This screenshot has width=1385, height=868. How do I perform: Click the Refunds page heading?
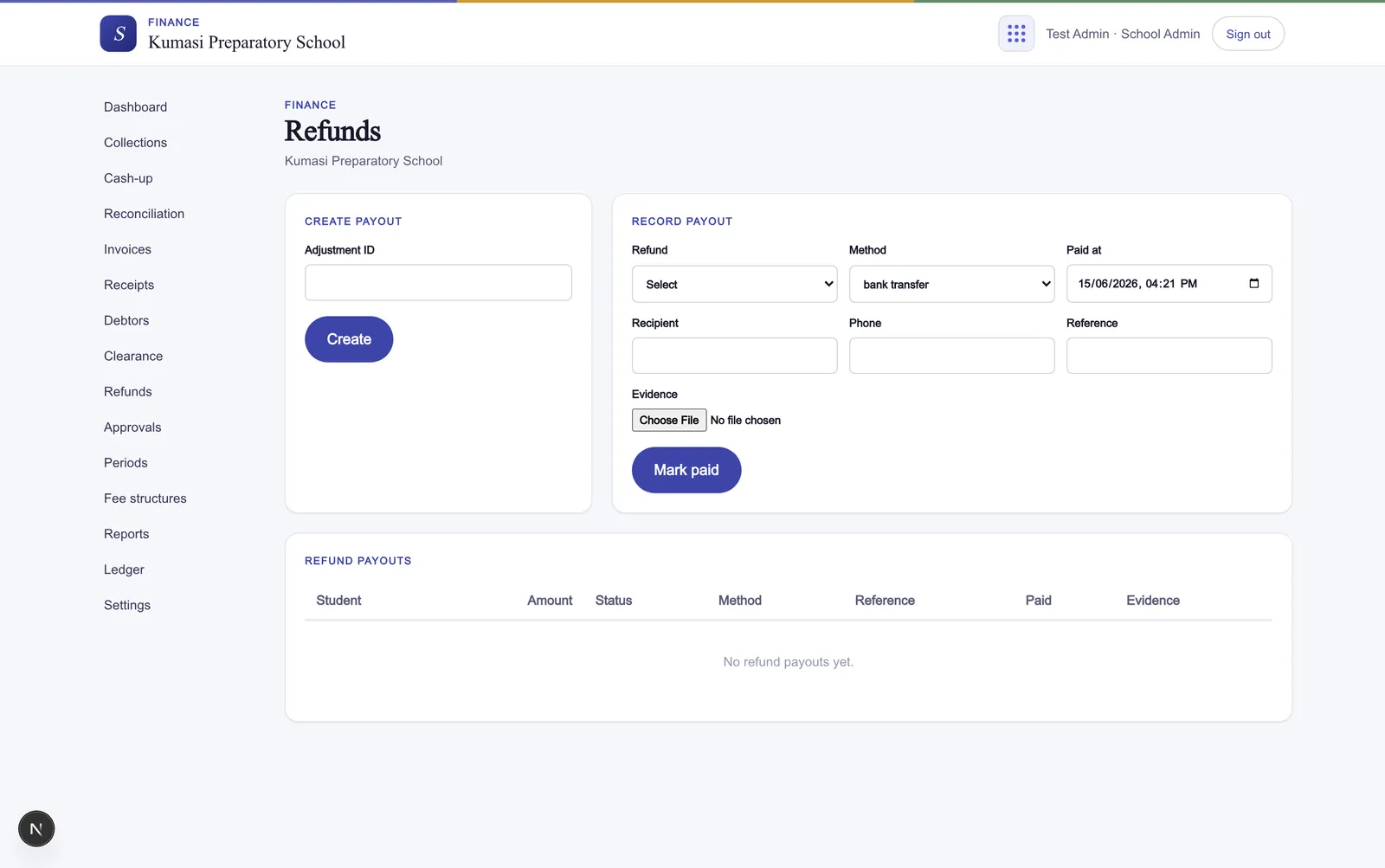[x=332, y=131]
